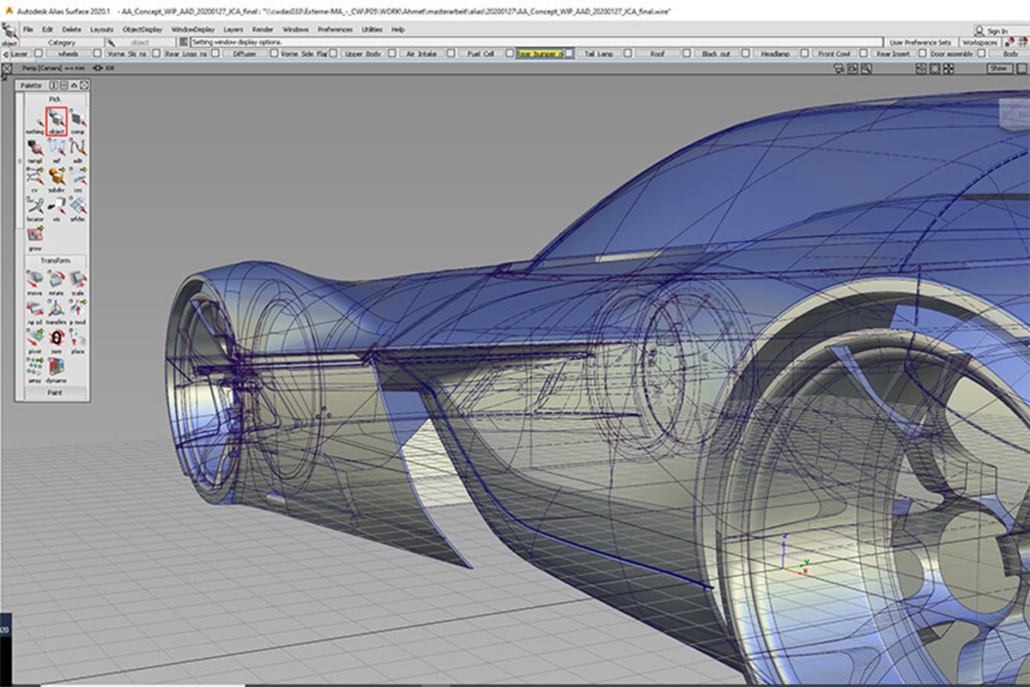The width and height of the screenshot is (1030, 687).
Task: Select the Pick subdiv tool
Action: (x=56, y=180)
